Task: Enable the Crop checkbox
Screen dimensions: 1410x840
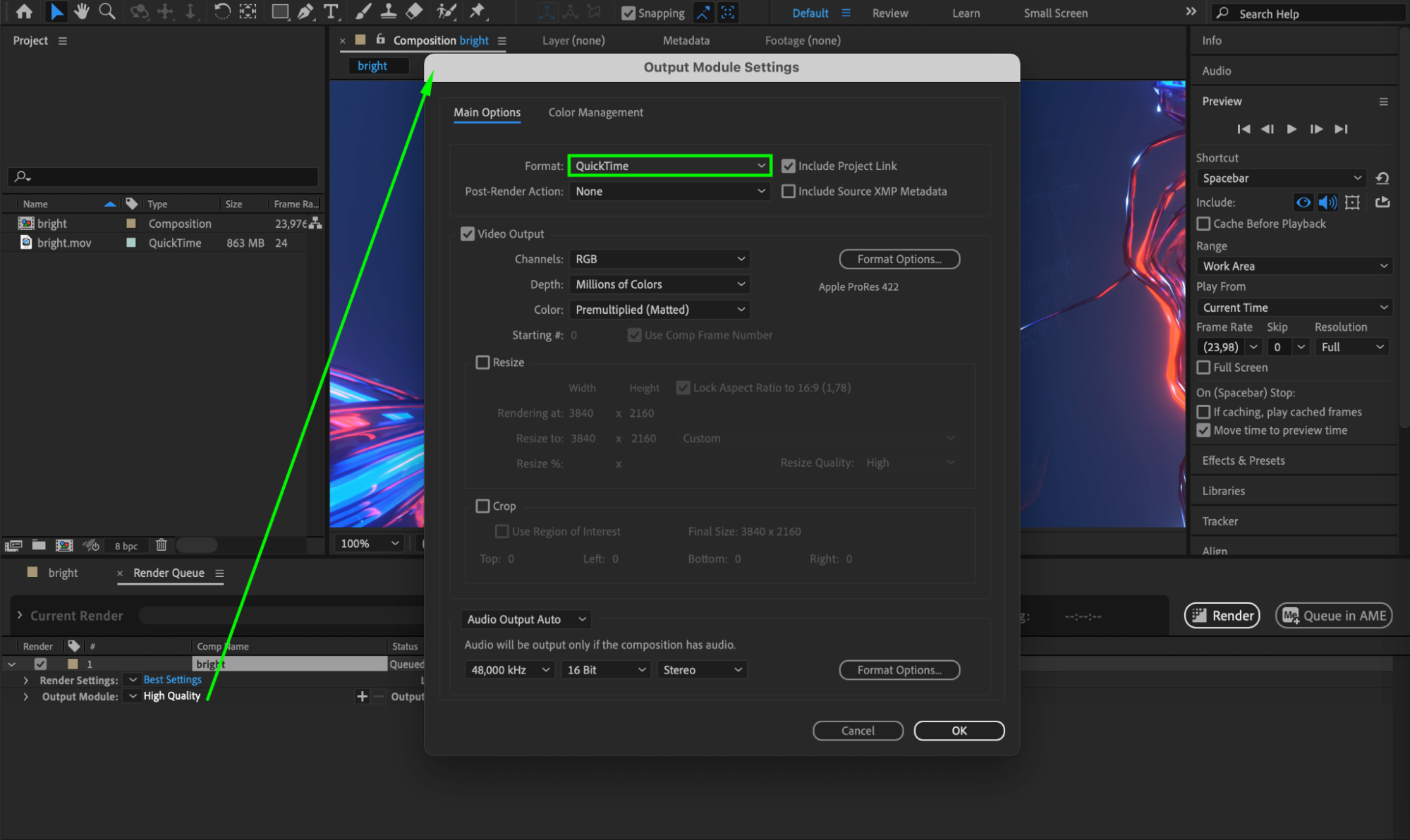Action: click(x=483, y=506)
